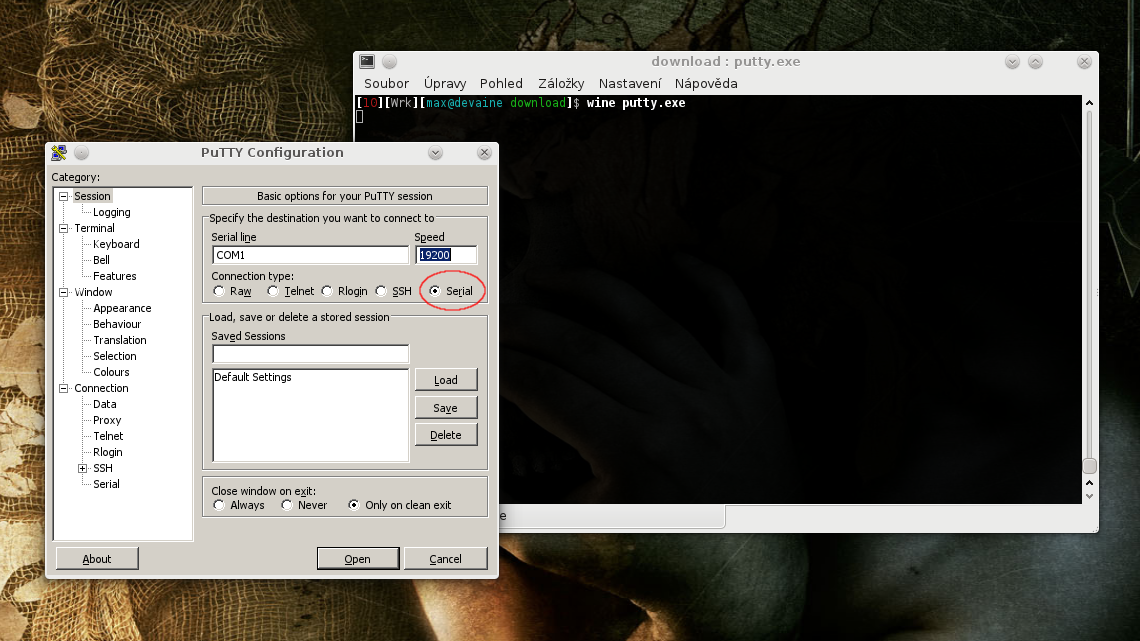
Task: Minimize the PuTTY Configuration dialog
Action: coord(435,153)
